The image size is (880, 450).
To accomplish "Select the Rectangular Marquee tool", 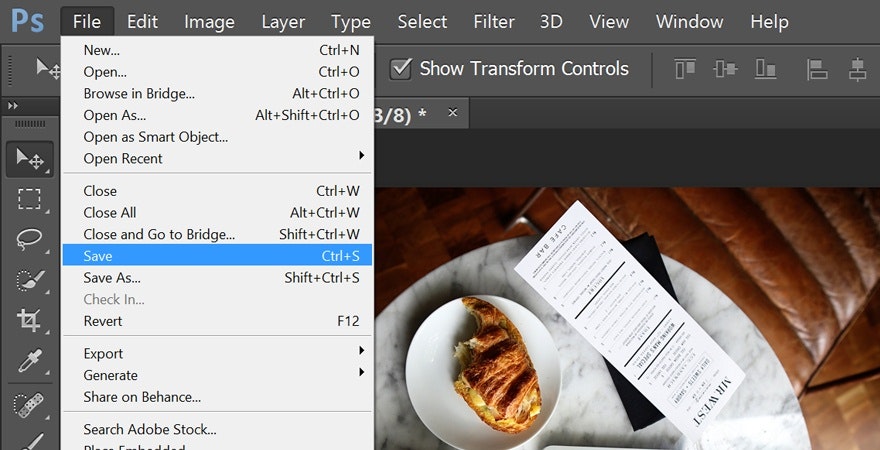I will coord(29,199).
